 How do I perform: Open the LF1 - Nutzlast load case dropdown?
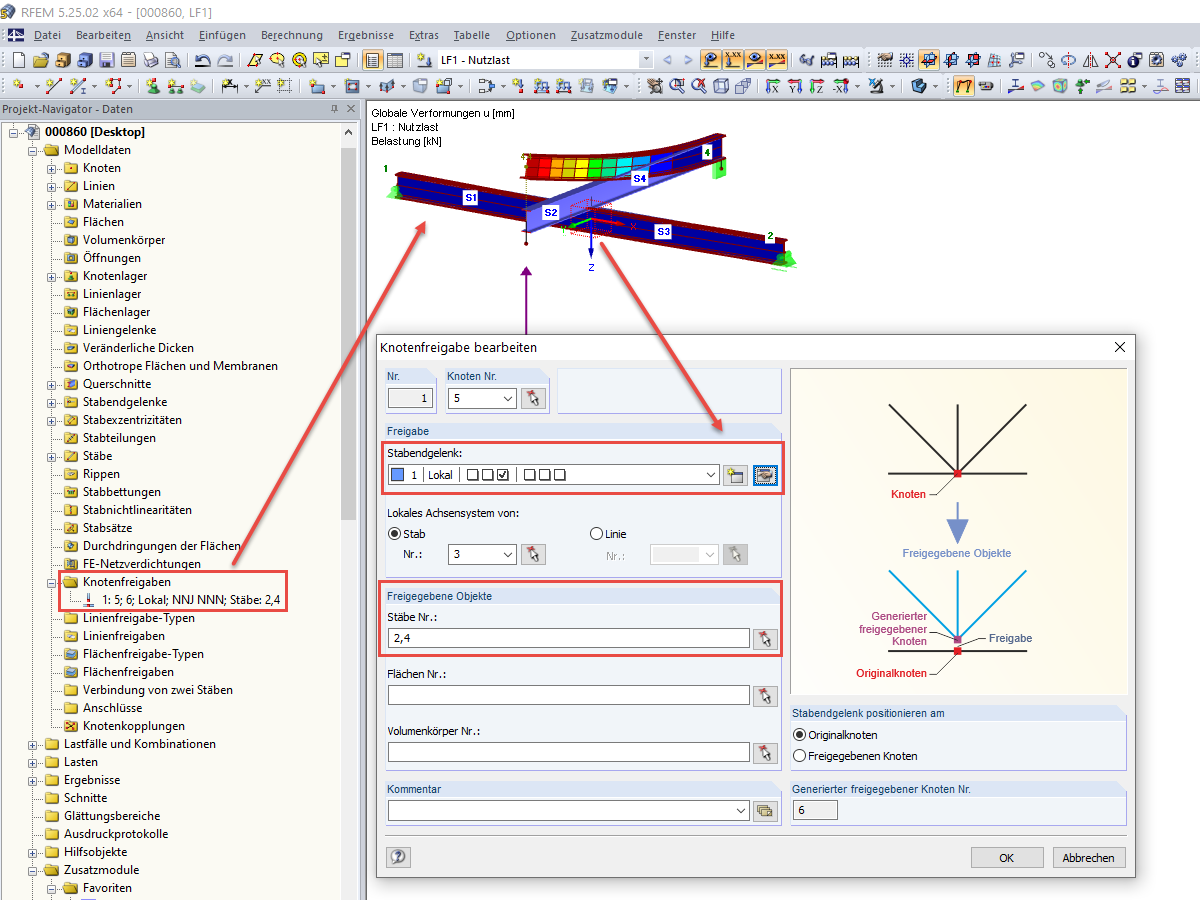click(x=645, y=60)
